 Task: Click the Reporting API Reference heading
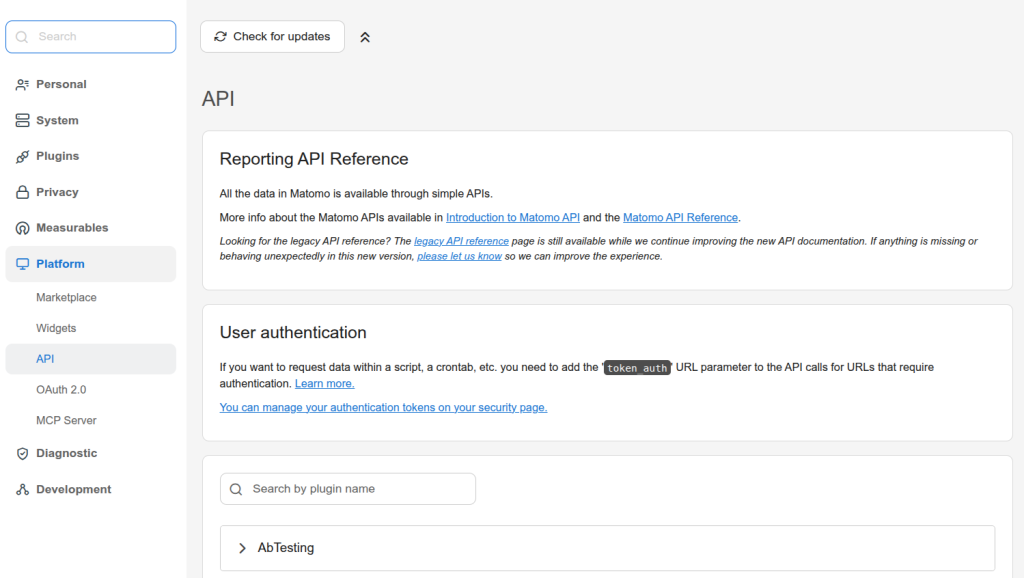coord(314,159)
